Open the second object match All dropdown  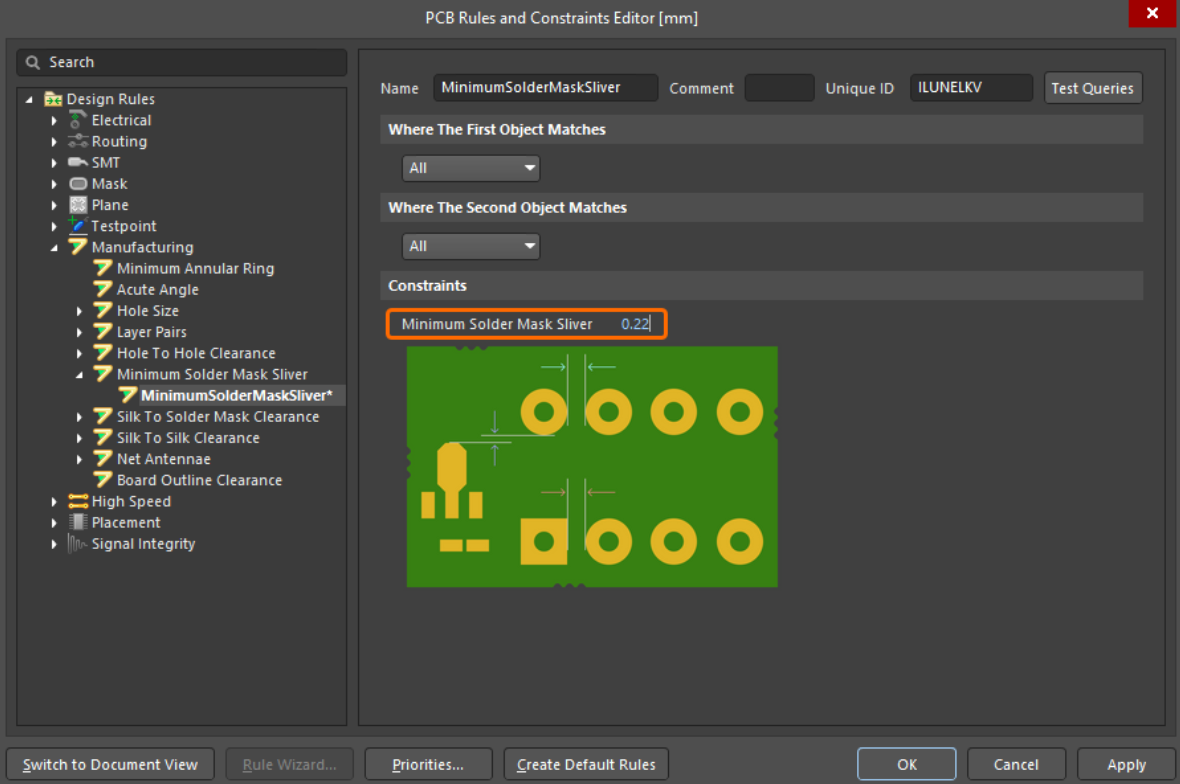point(471,246)
